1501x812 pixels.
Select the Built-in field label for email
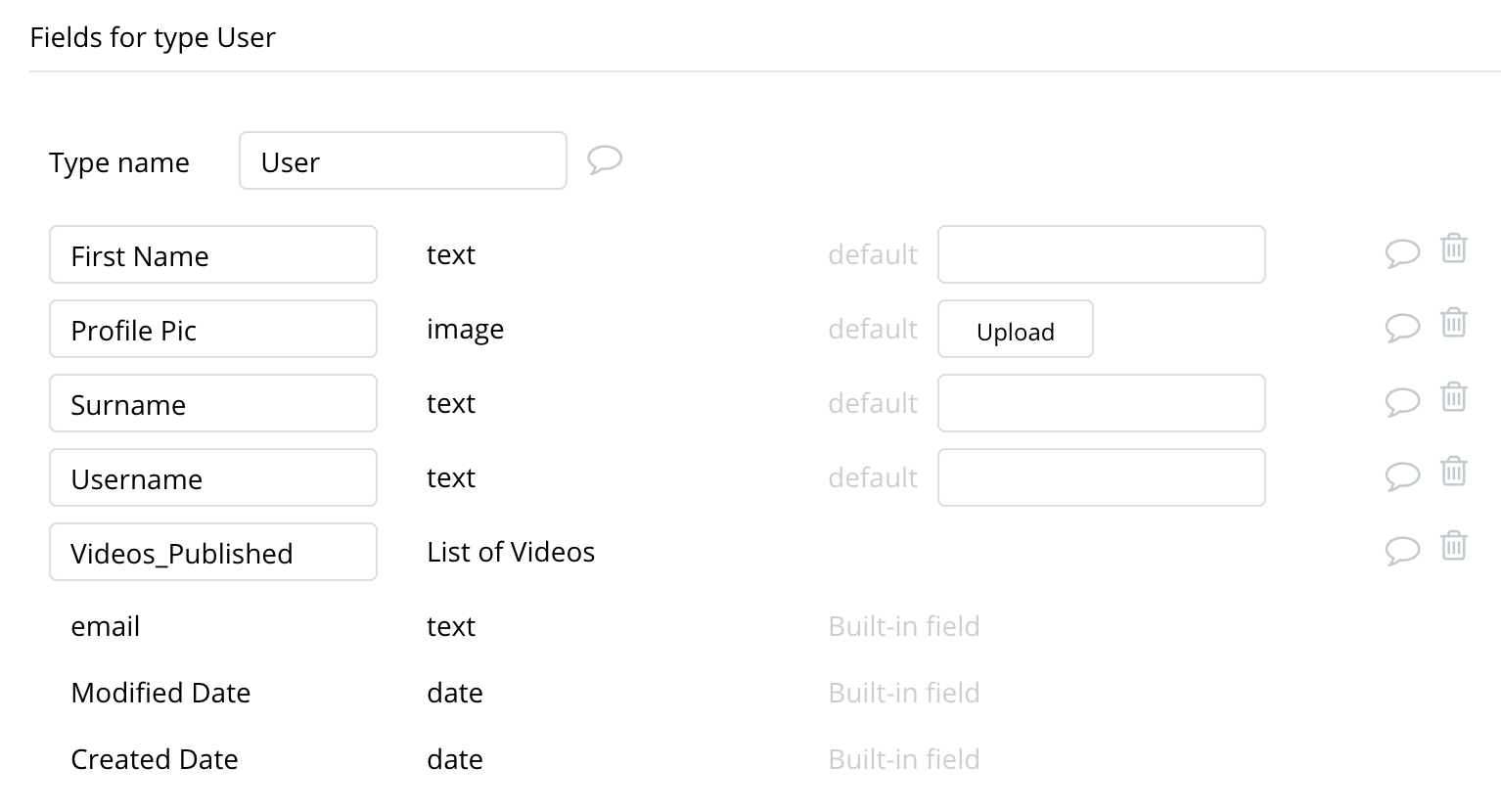tap(902, 626)
